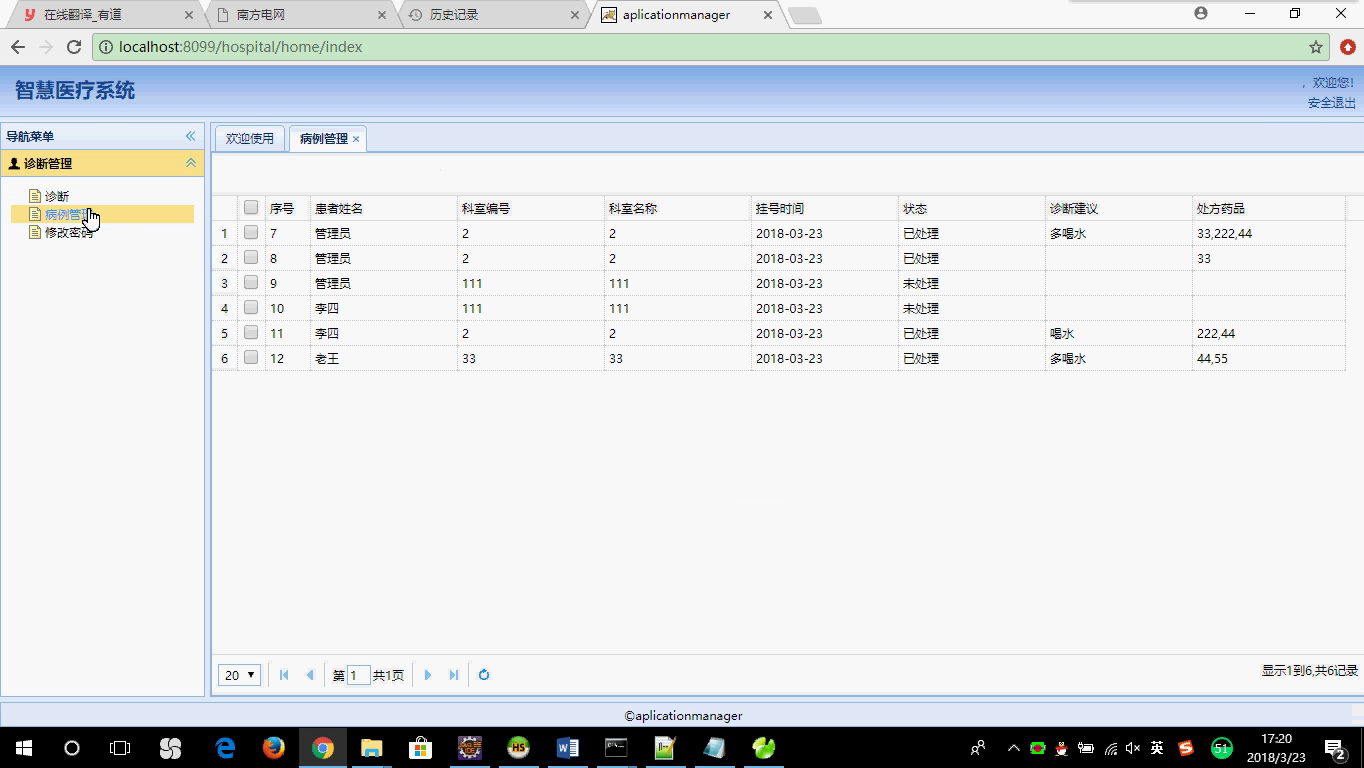Open Cortana search circle

click(72, 747)
